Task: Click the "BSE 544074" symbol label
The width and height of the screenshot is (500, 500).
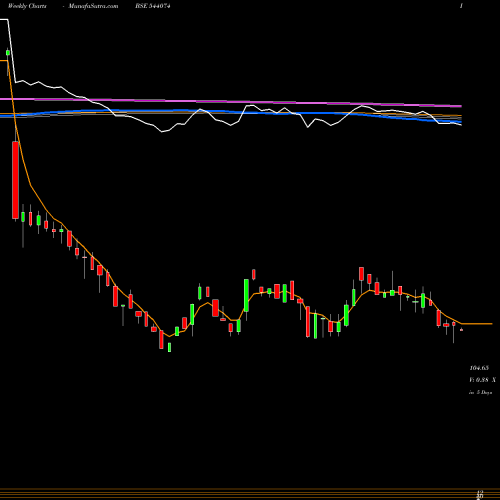Action: pyautogui.click(x=153, y=6)
